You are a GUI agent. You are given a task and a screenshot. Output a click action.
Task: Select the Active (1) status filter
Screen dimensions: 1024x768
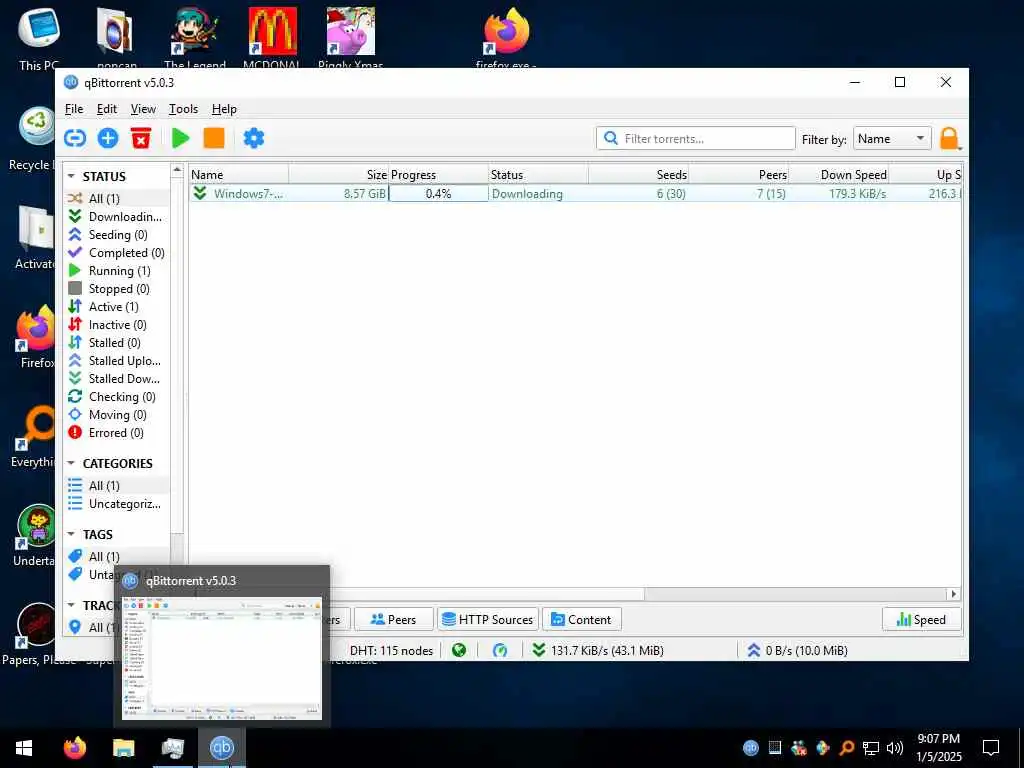coord(117,306)
